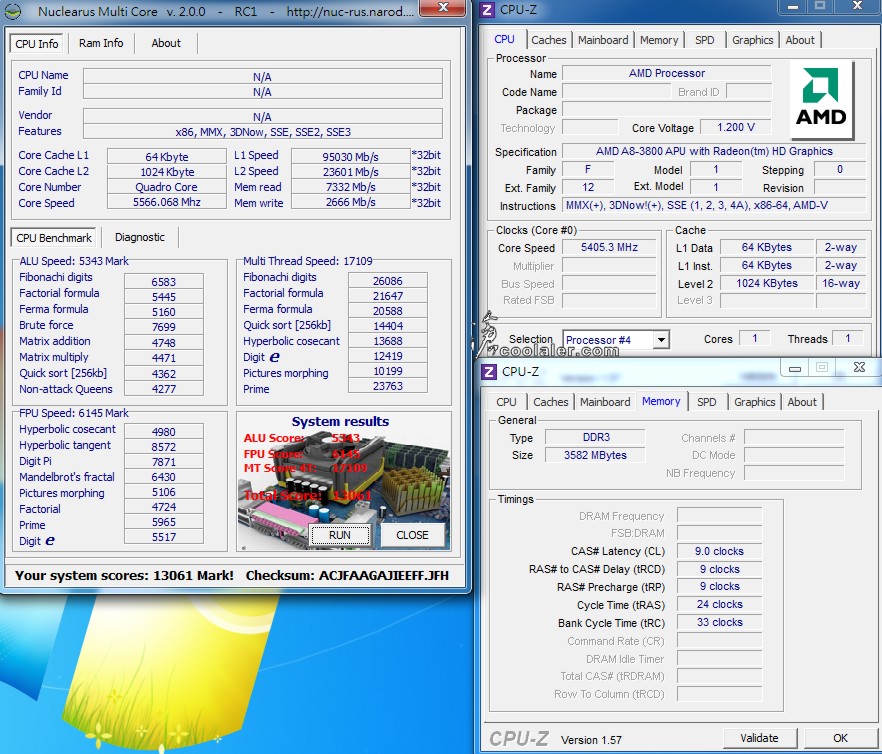Minimize the lower CPU-Z window
882x754 pixels.
click(x=795, y=368)
